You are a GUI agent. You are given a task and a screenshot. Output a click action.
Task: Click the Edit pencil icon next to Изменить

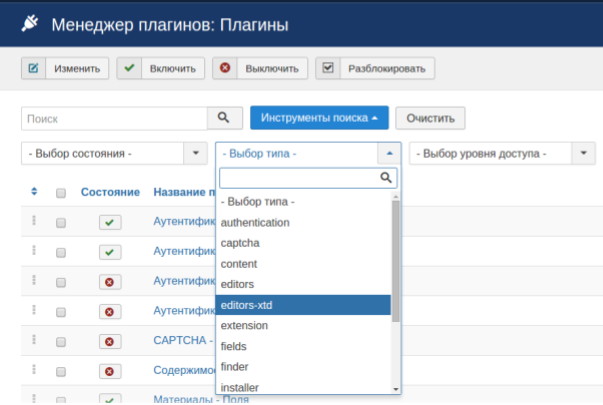33,68
